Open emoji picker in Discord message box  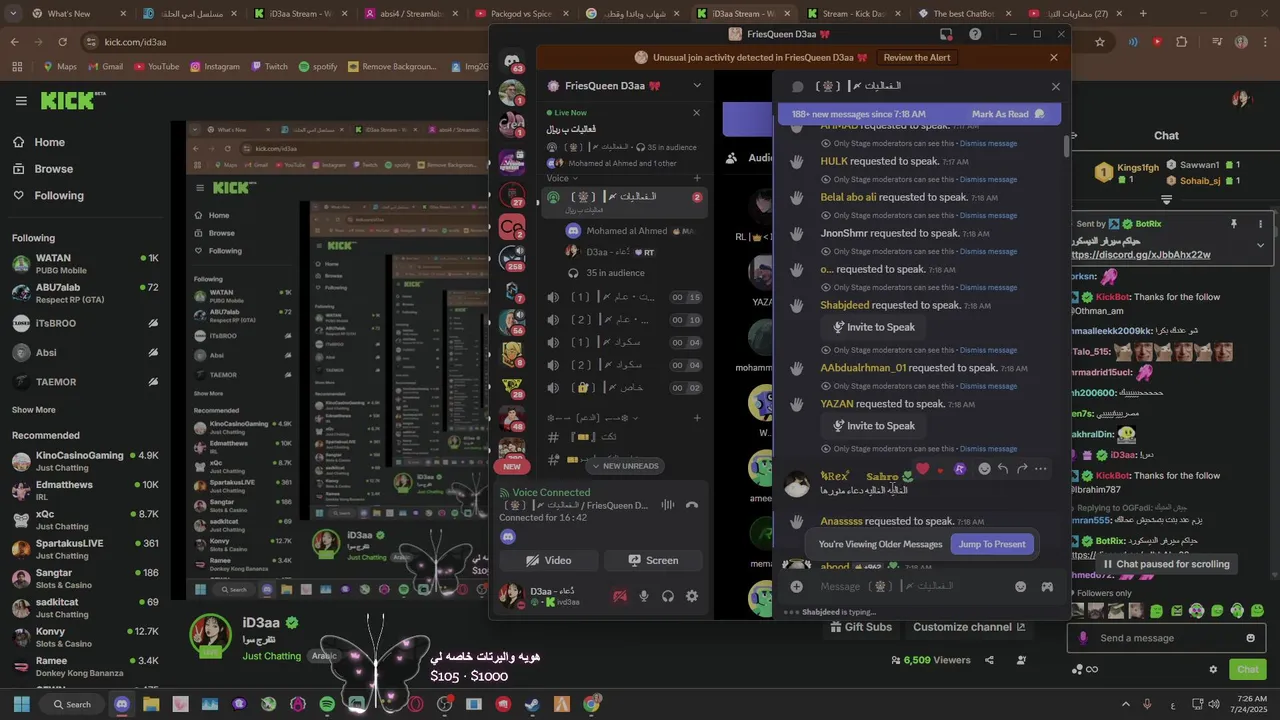(x=1021, y=586)
